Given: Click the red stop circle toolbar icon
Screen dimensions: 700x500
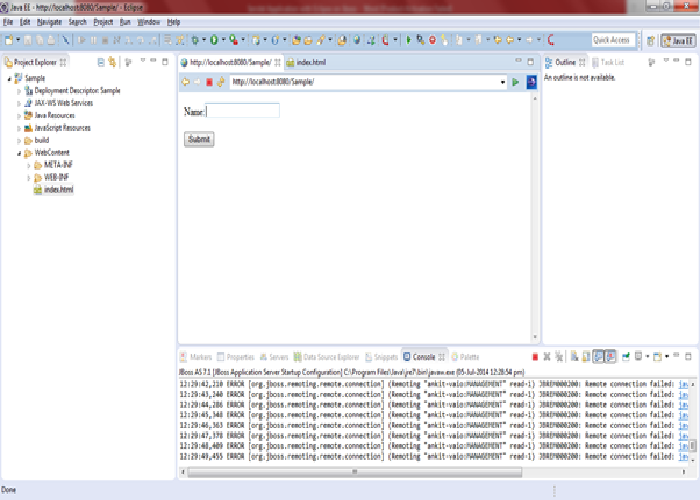Looking at the screenshot, I should click(432, 40).
